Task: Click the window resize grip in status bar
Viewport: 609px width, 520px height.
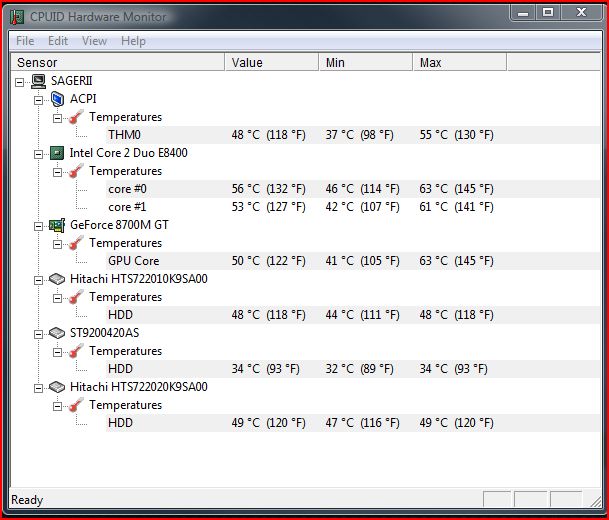Action: 596,502
